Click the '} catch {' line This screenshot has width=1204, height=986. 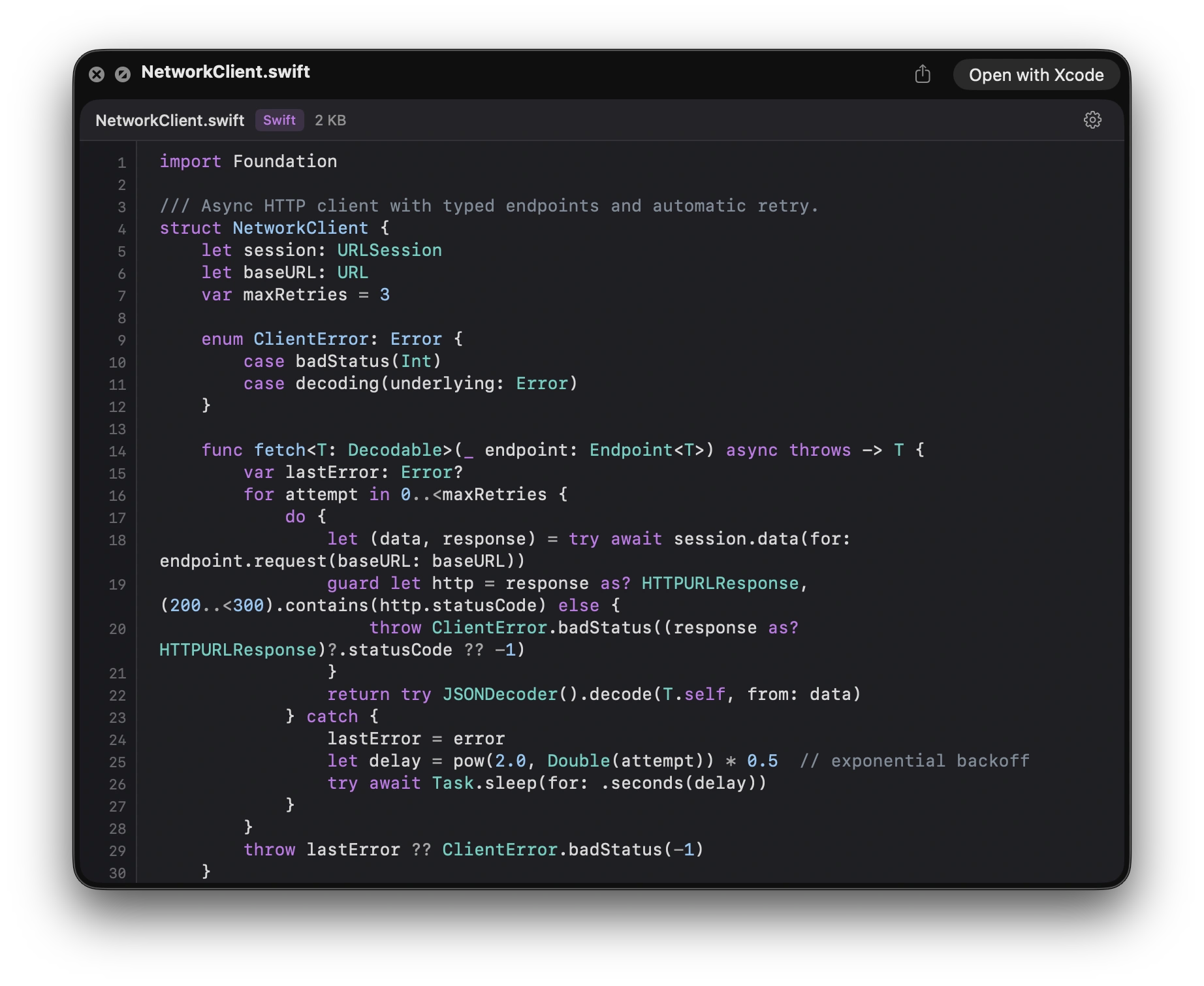click(332, 716)
